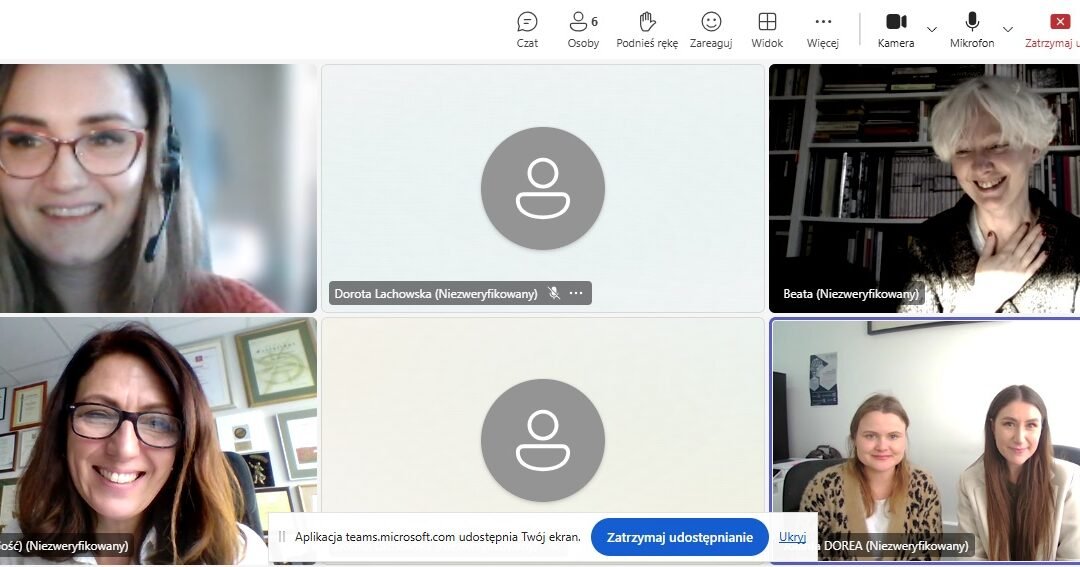Select Dorota Lachowska's avatar placeholder
The width and height of the screenshot is (1080, 567).
(x=543, y=188)
